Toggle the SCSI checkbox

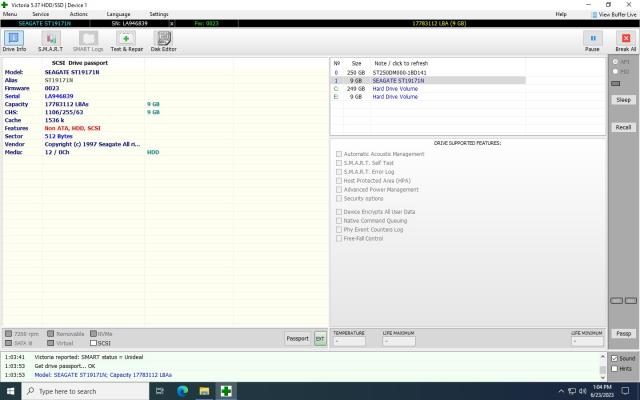pyautogui.click(x=94, y=343)
